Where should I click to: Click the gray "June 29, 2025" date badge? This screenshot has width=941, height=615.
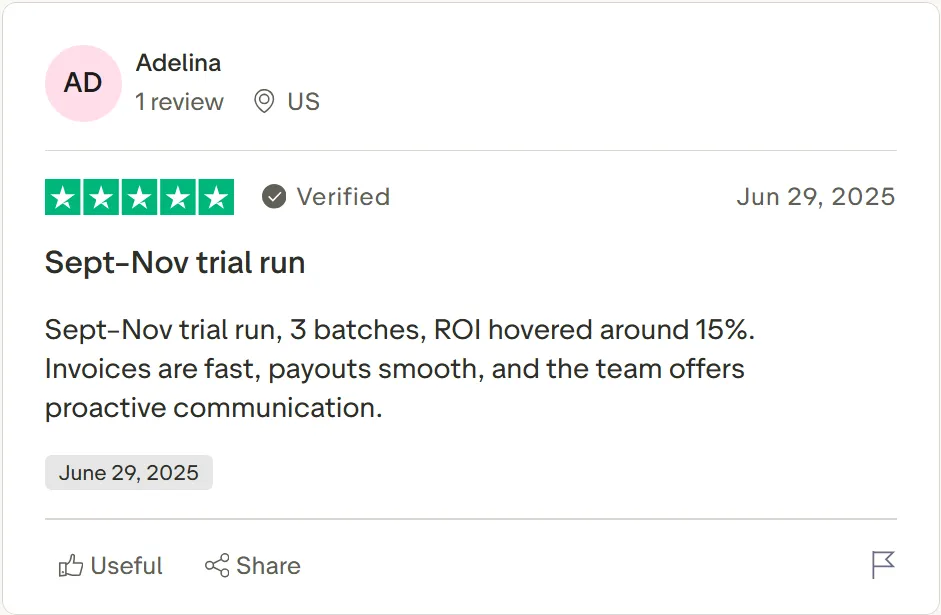click(x=128, y=473)
